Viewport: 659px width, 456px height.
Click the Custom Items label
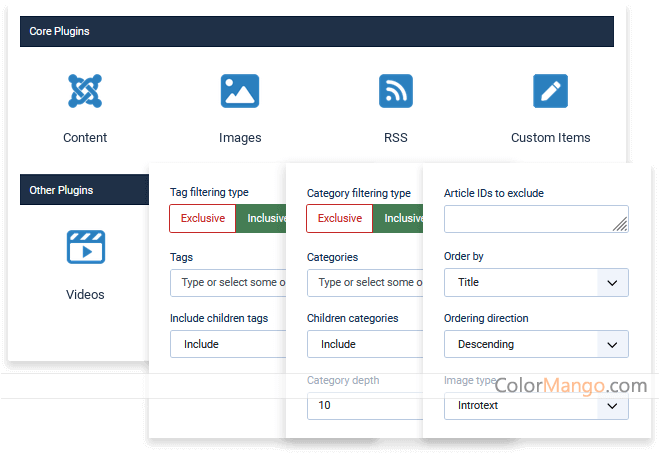551,137
